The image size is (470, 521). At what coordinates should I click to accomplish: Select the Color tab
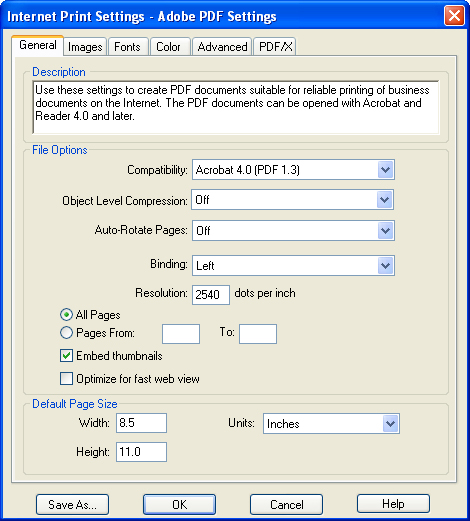169,47
